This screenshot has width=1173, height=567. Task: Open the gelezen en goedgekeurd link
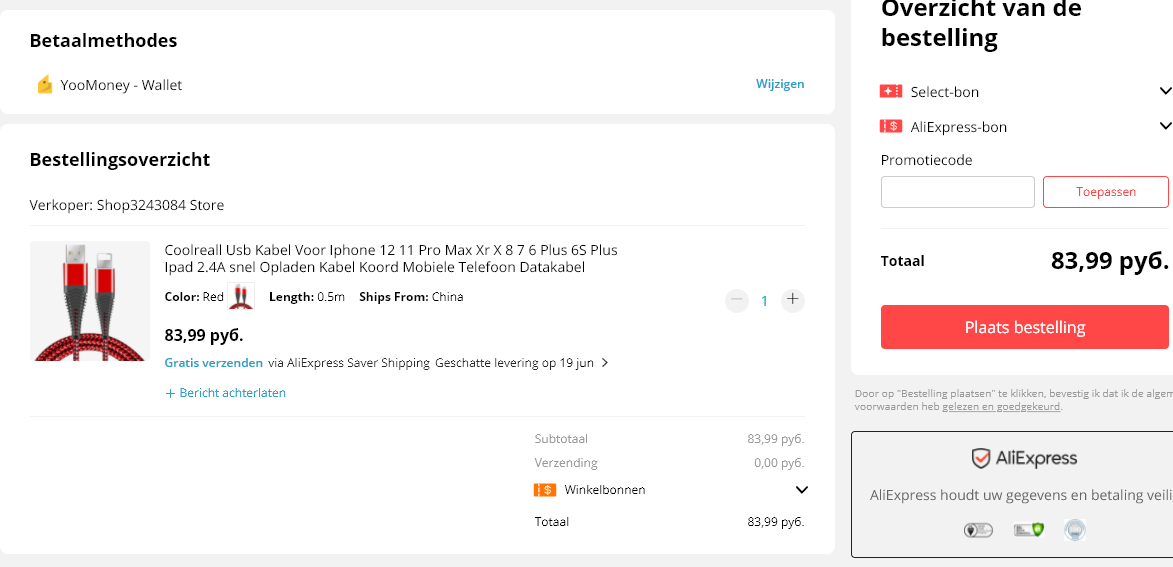1001,407
